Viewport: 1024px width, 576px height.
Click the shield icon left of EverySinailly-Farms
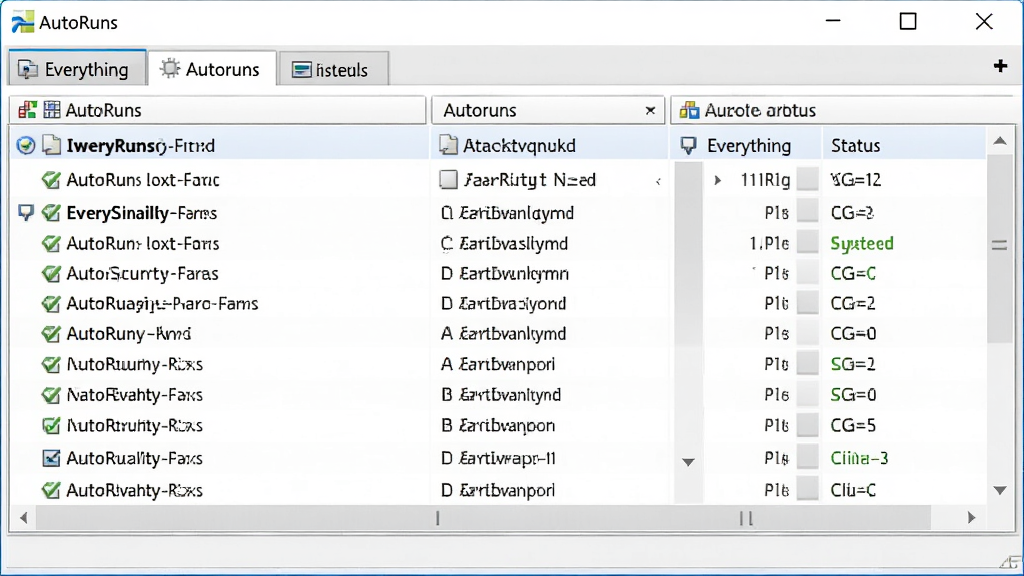point(25,212)
